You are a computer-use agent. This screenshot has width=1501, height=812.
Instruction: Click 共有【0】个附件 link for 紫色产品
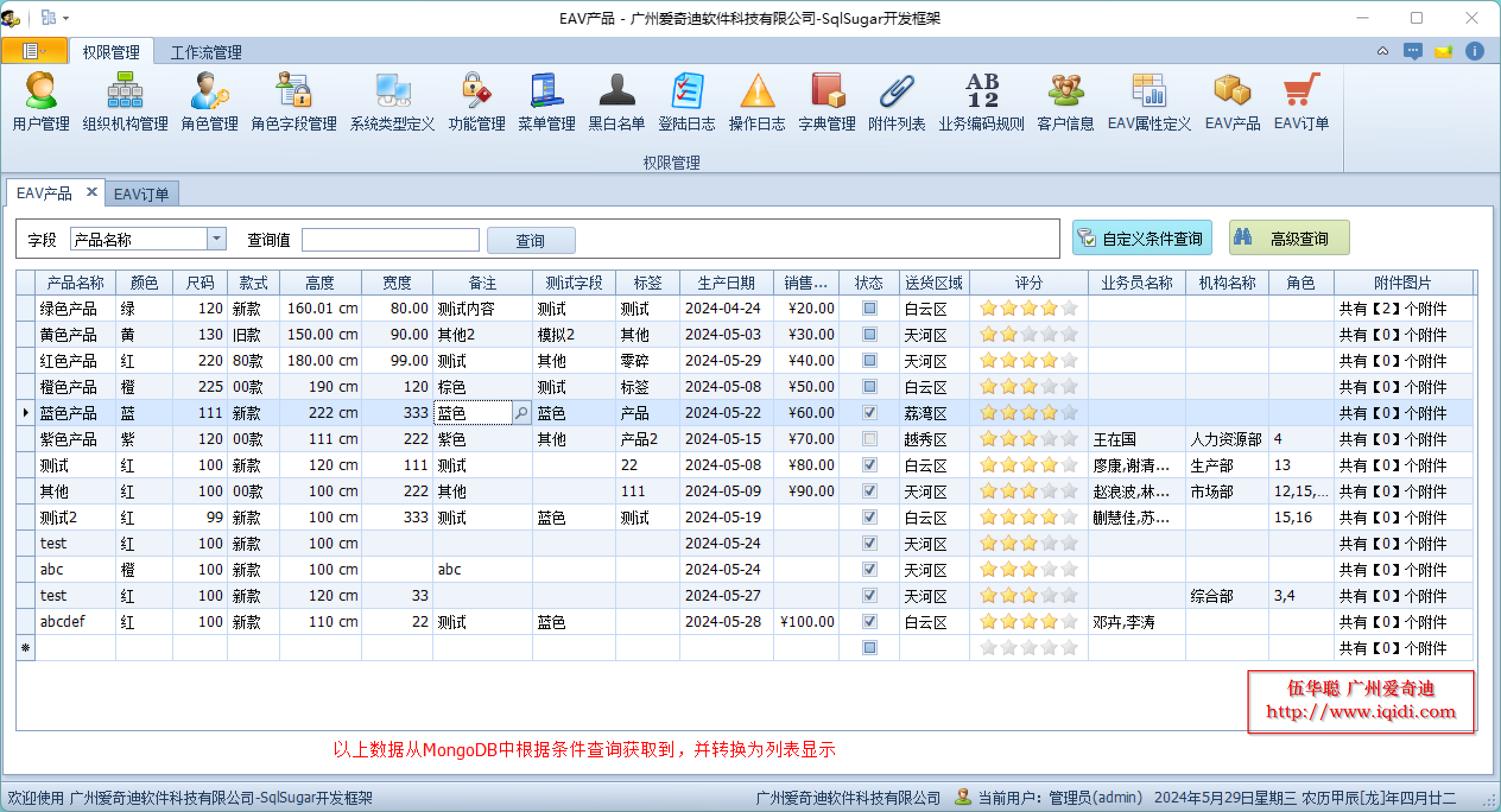pos(1393,439)
